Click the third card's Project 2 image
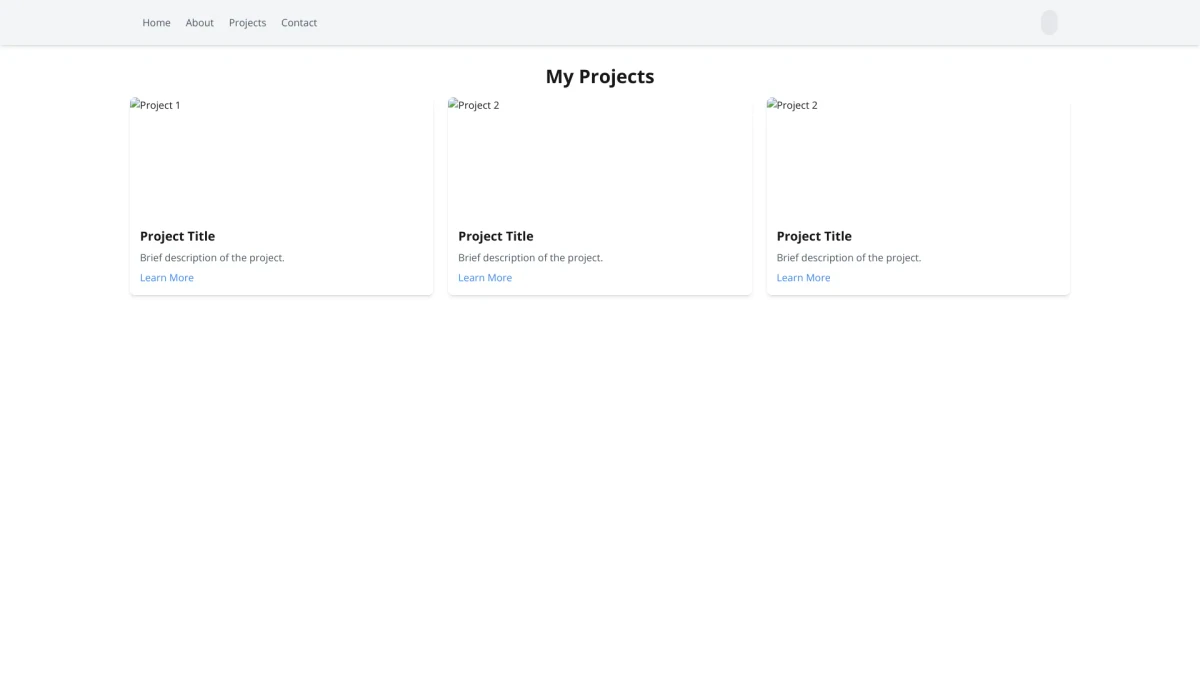Image resolution: width=1200 pixels, height=675 pixels. [793, 105]
